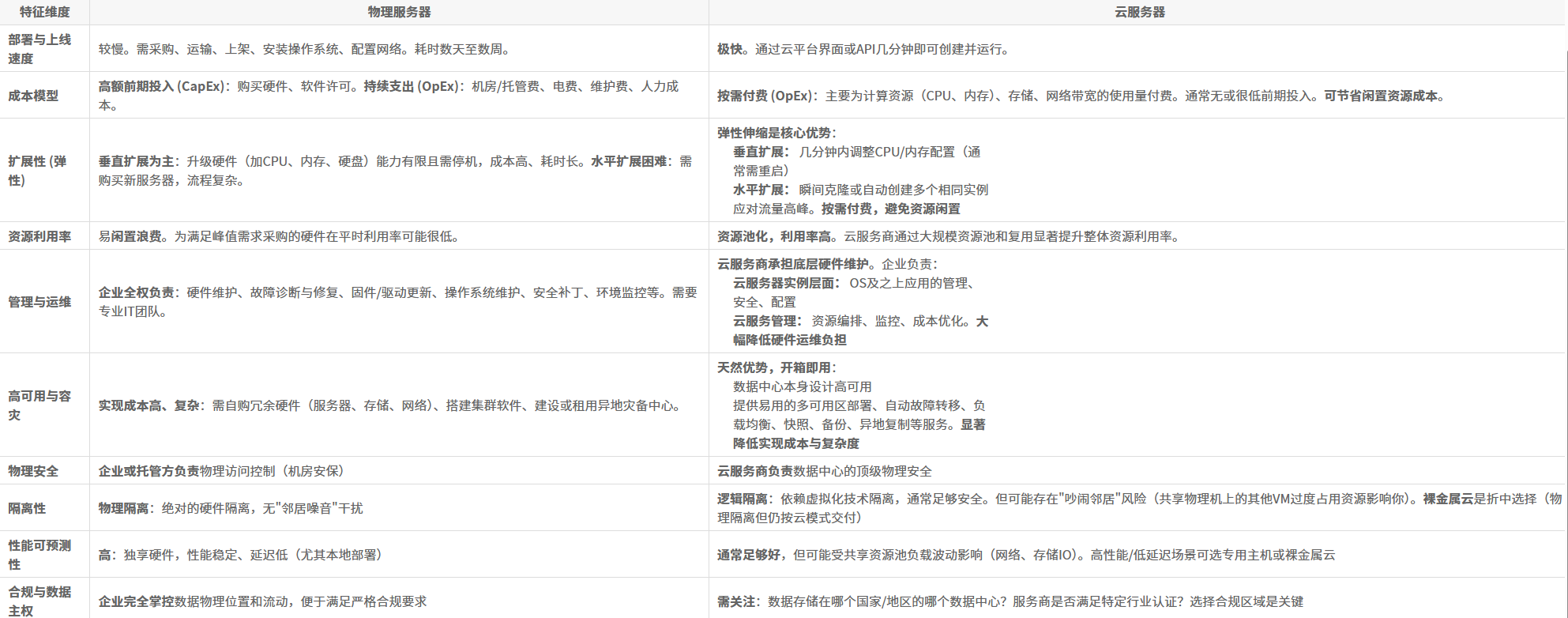Click the 性能可预测性 row label
1568x618 pixels.
pyautogui.click(x=39, y=555)
